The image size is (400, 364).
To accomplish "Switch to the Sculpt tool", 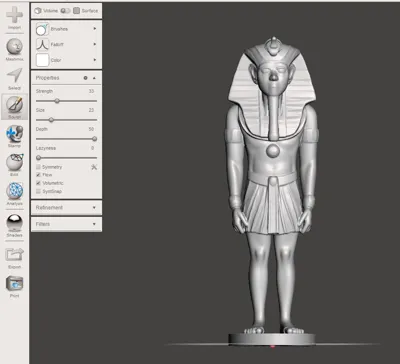I will pos(14,107).
